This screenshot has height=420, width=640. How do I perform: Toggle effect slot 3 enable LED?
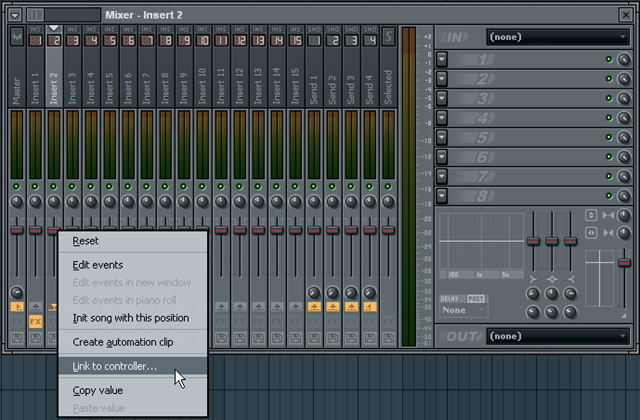tap(609, 99)
